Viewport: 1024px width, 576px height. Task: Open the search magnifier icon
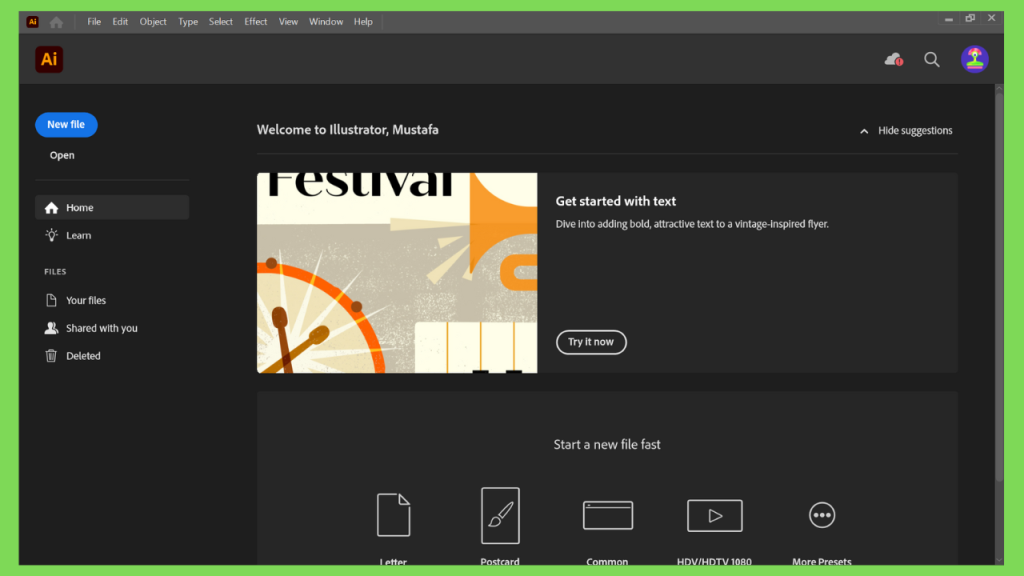(x=931, y=59)
